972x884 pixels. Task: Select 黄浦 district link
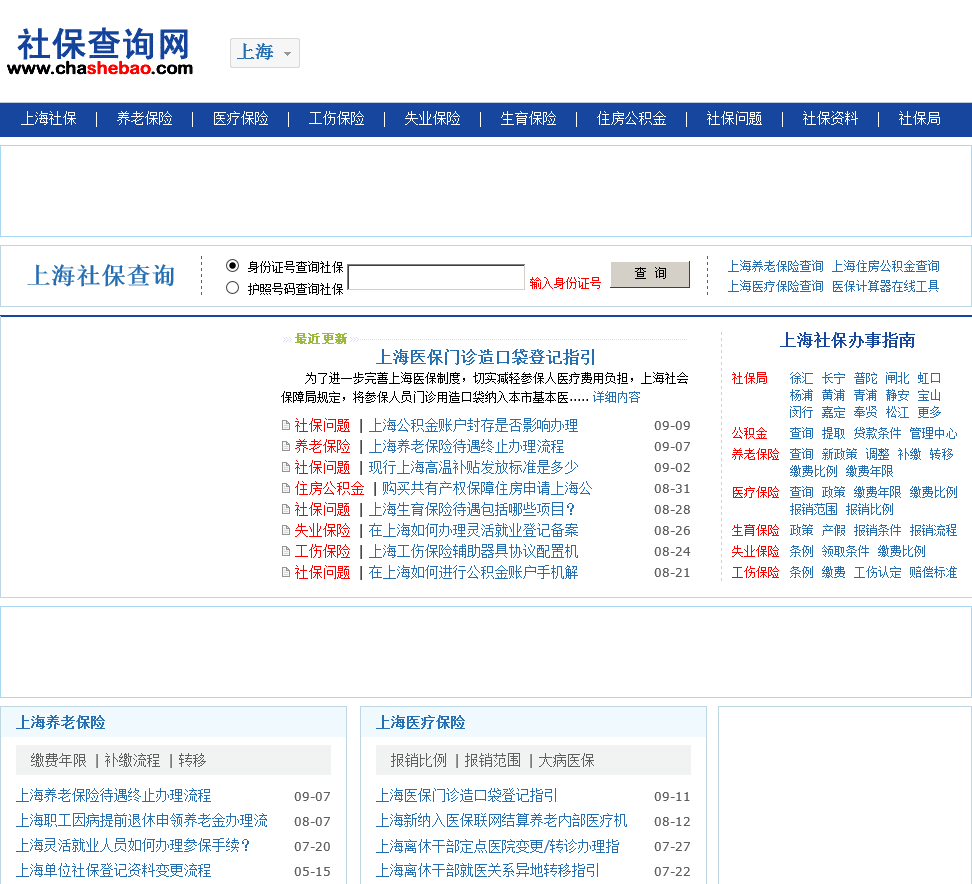pyautogui.click(x=833, y=396)
